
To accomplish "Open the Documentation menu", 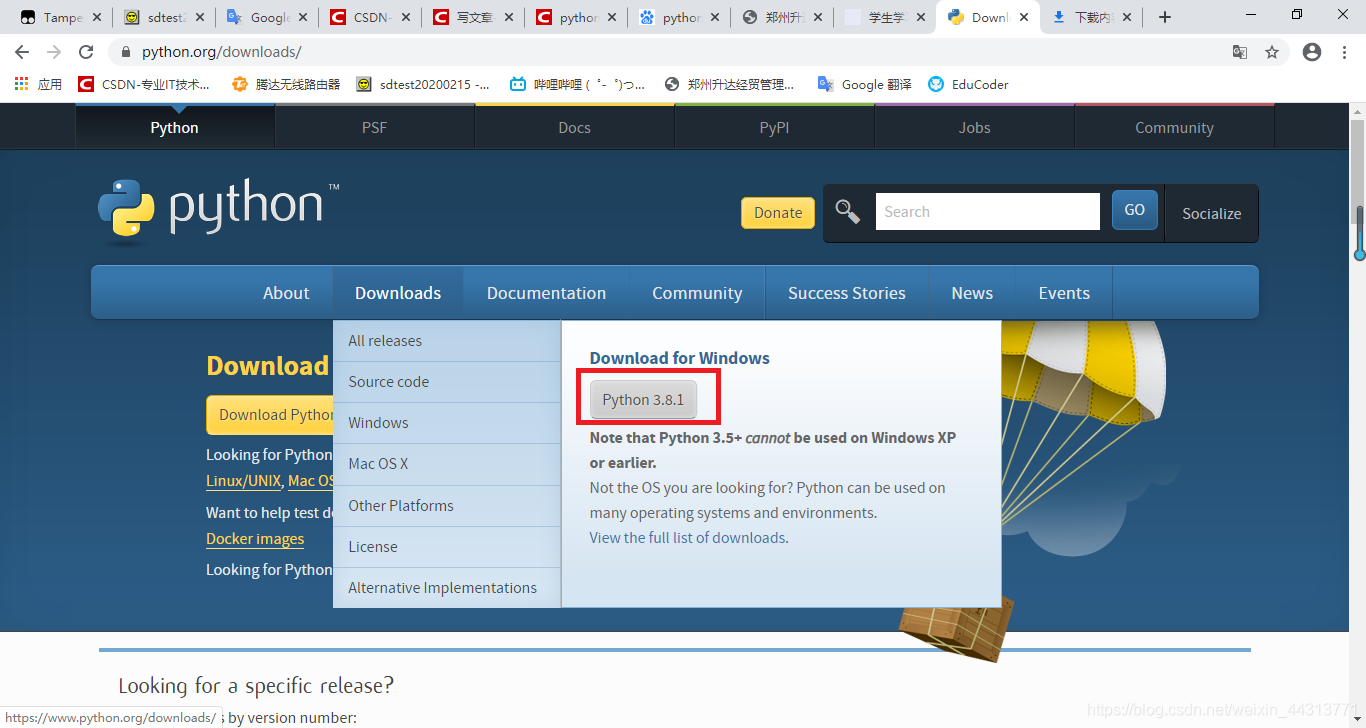I will coord(546,293).
